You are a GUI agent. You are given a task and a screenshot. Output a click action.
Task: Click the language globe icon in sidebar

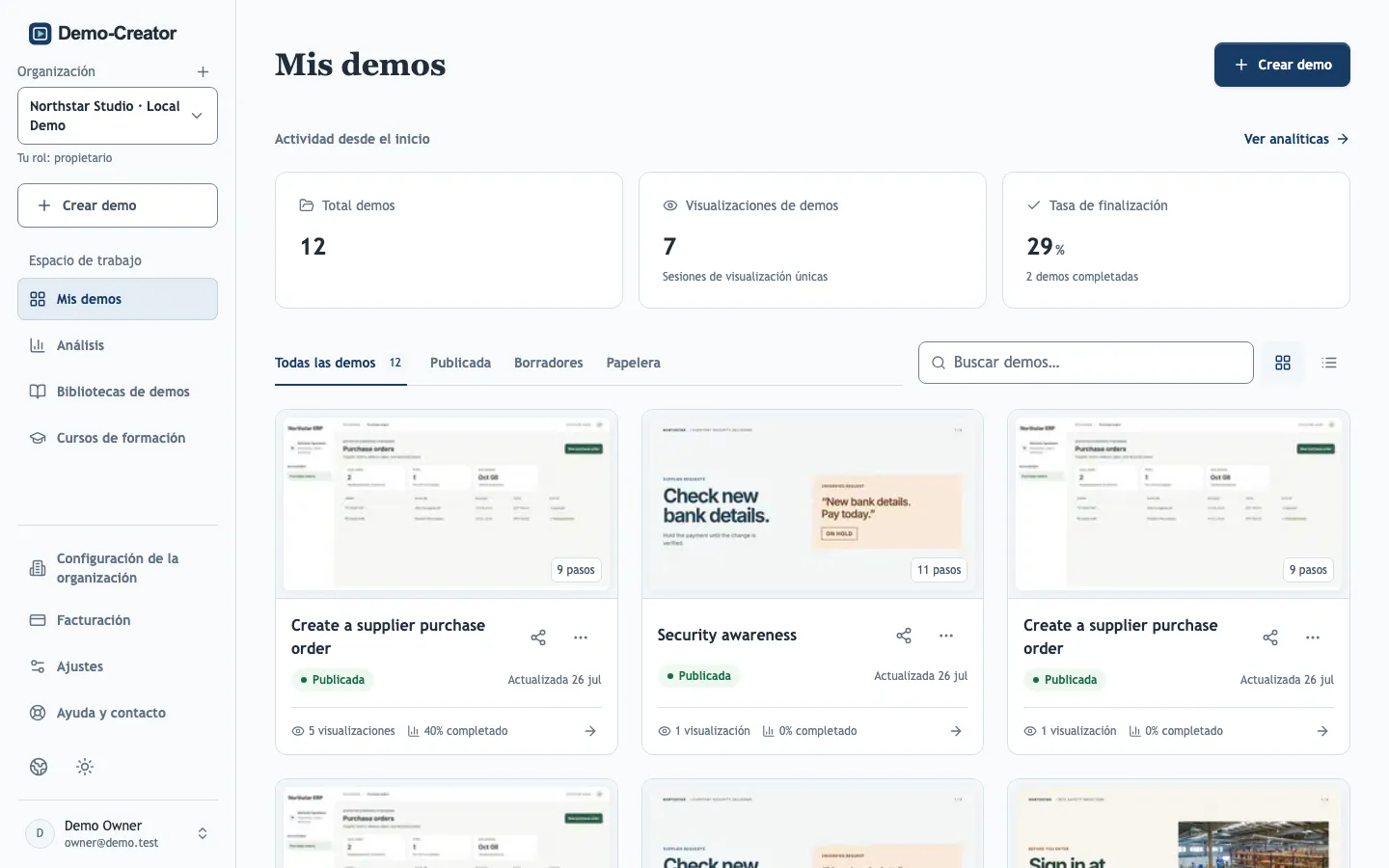tap(39, 767)
